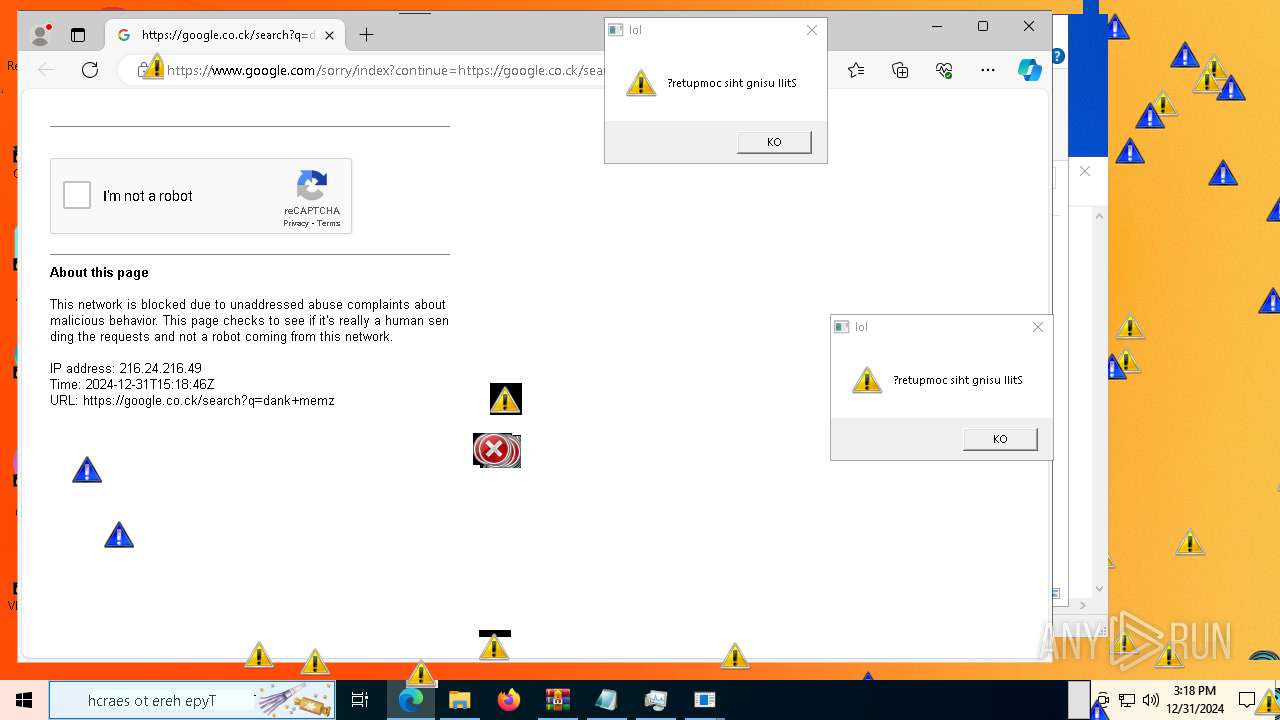Select the About this page heading
Image resolution: width=1280 pixels, height=720 pixels.
pos(99,272)
